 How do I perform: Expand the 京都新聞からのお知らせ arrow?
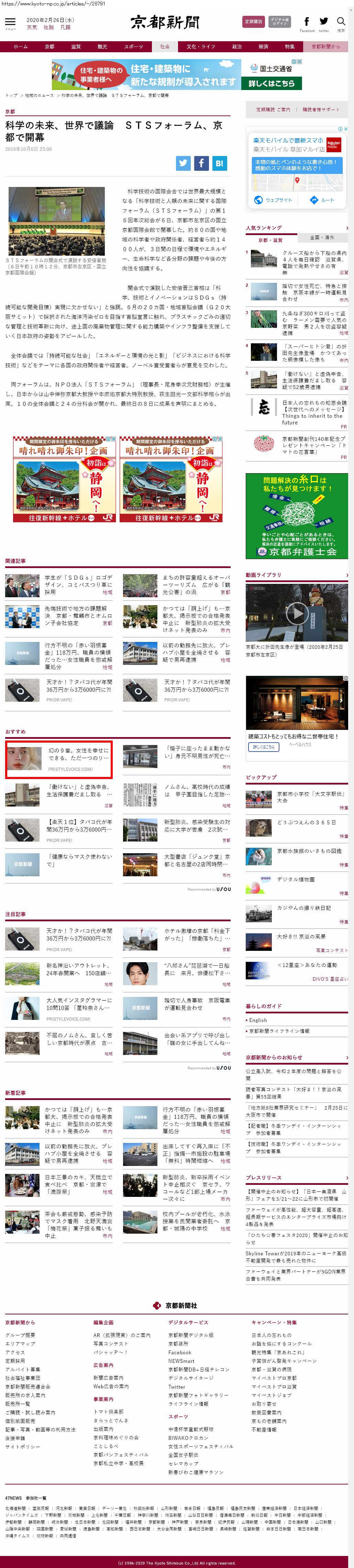pos(347,1057)
